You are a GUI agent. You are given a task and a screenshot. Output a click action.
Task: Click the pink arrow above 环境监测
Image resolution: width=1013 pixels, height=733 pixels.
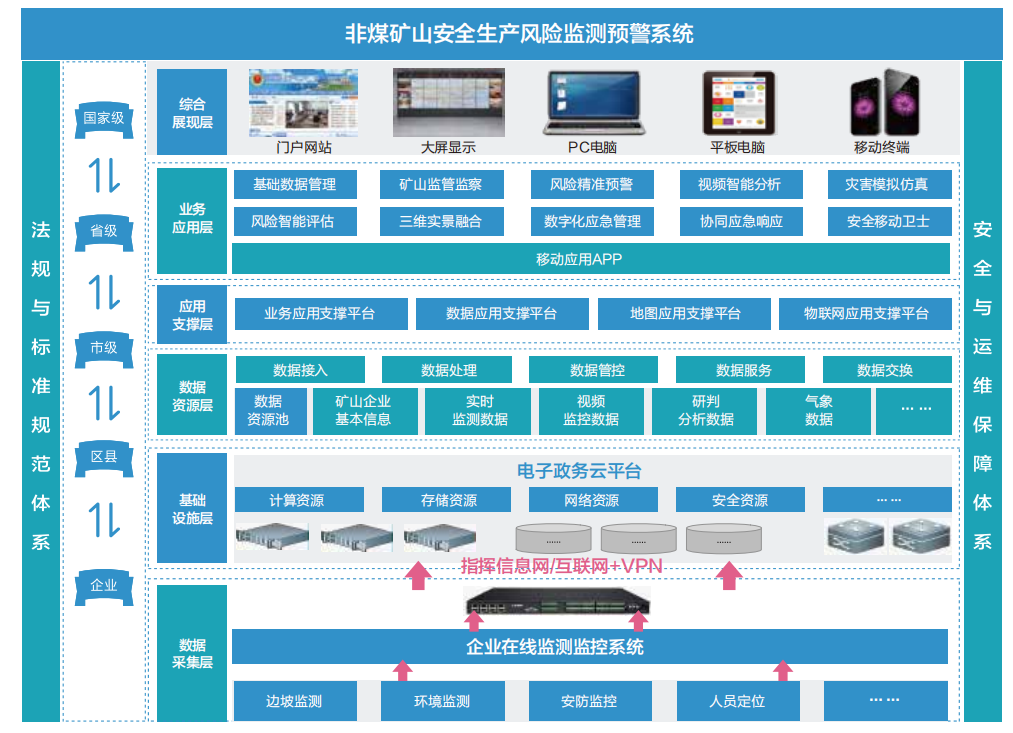(402, 670)
